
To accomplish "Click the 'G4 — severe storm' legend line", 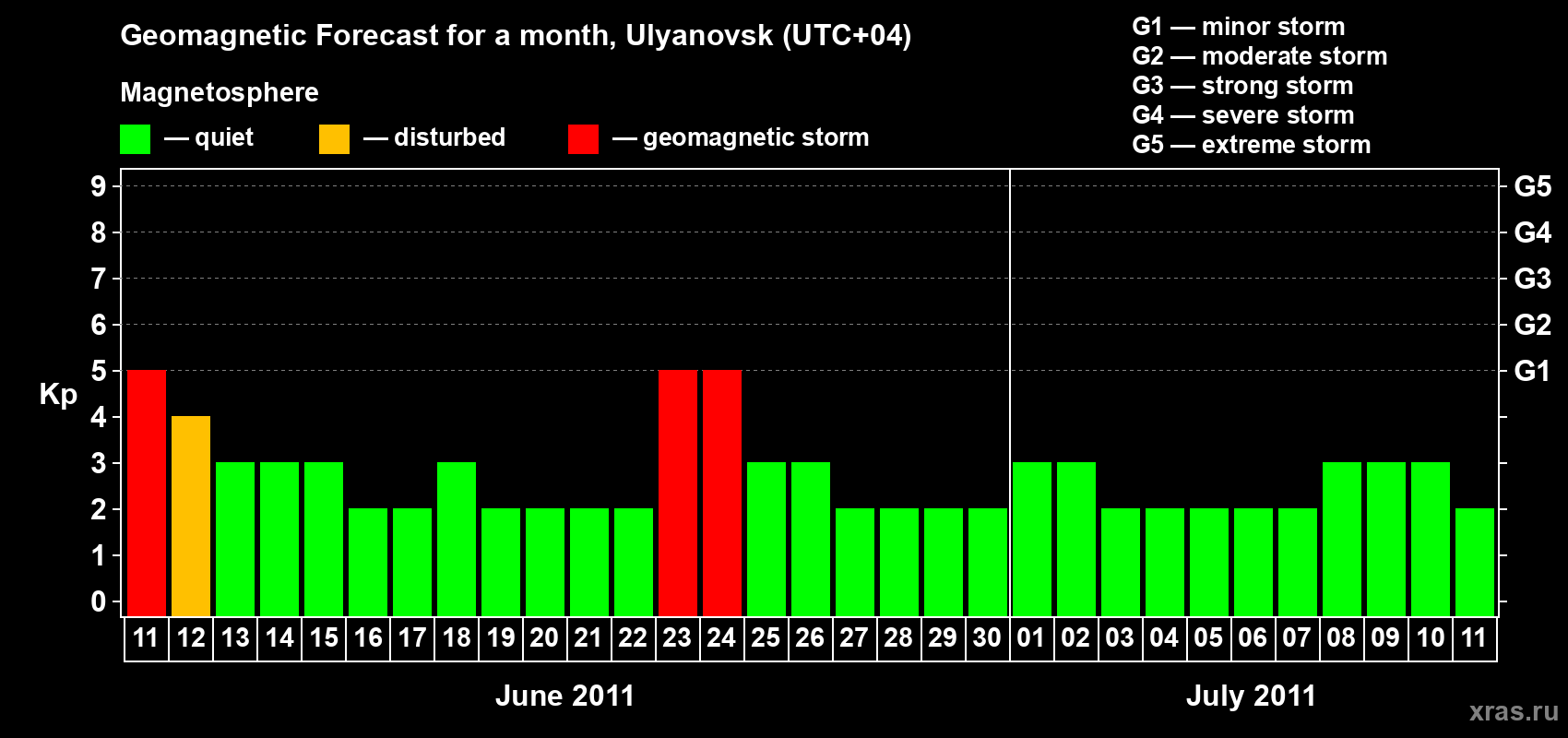I will (x=1243, y=115).
